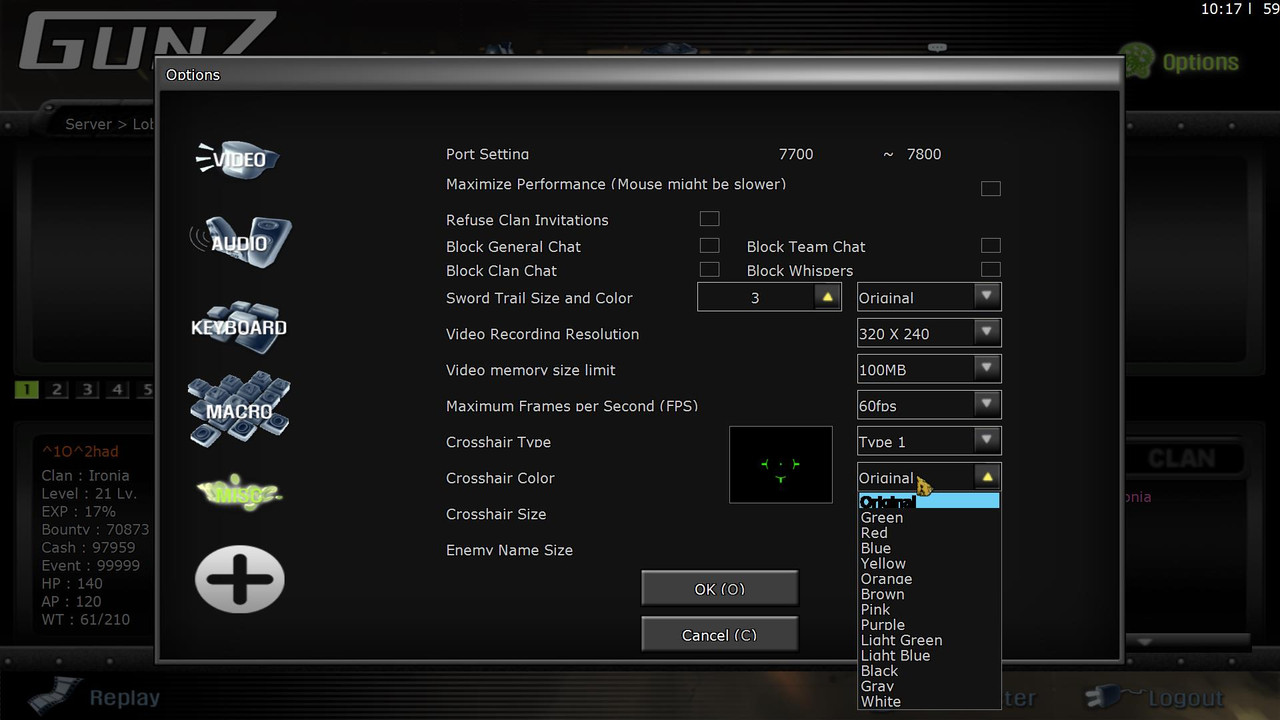
Task: Click the Cancel (C) button
Action: pyautogui.click(x=719, y=635)
